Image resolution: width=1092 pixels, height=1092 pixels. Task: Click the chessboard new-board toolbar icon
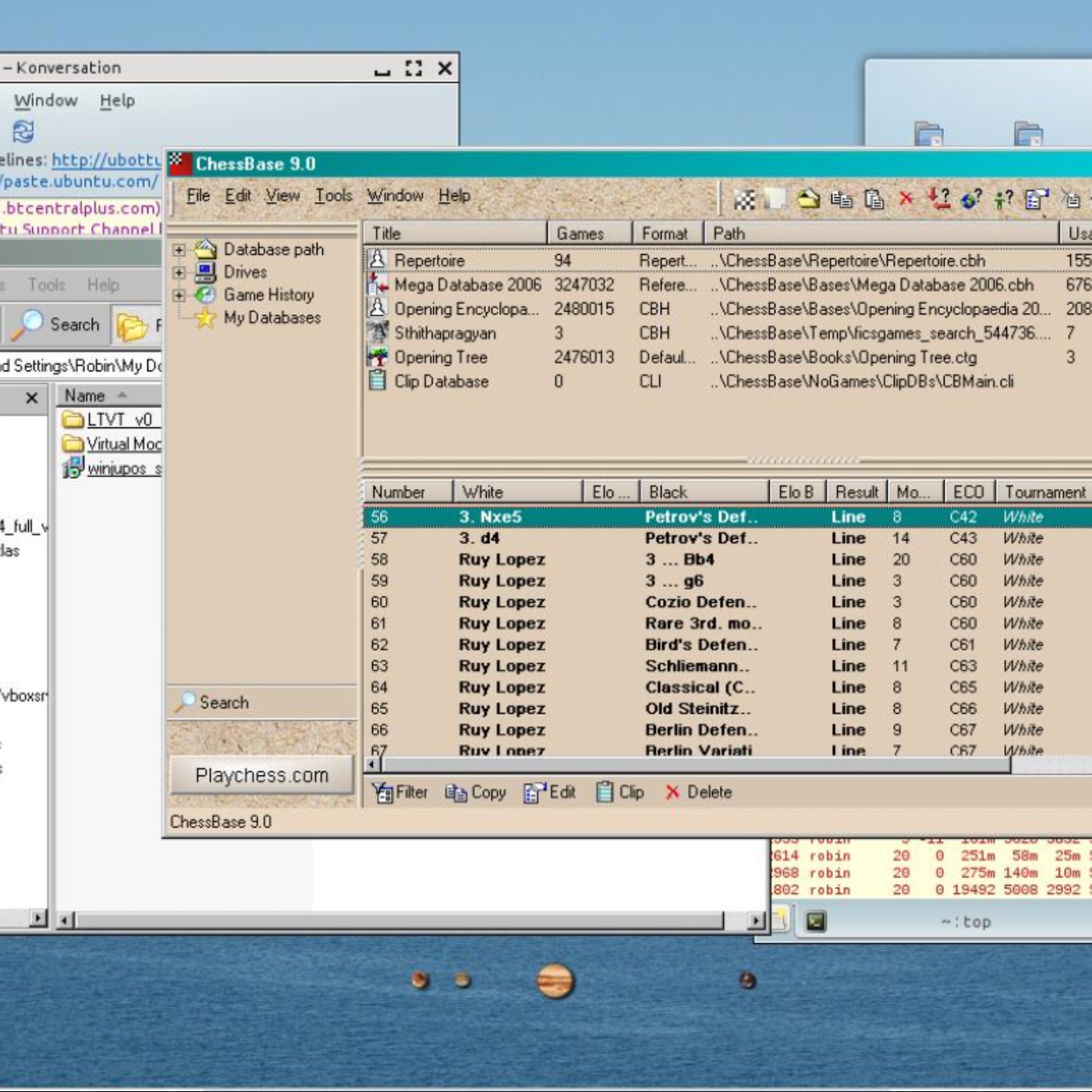(745, 200)
